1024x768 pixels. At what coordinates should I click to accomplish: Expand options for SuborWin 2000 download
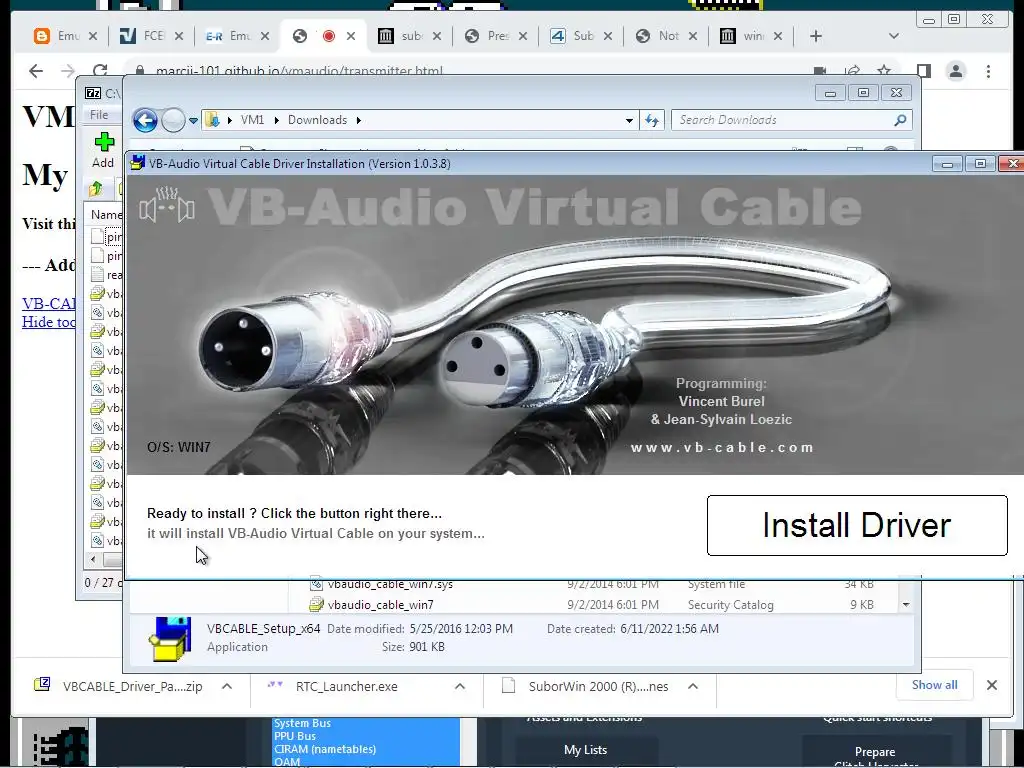point(693,686)
